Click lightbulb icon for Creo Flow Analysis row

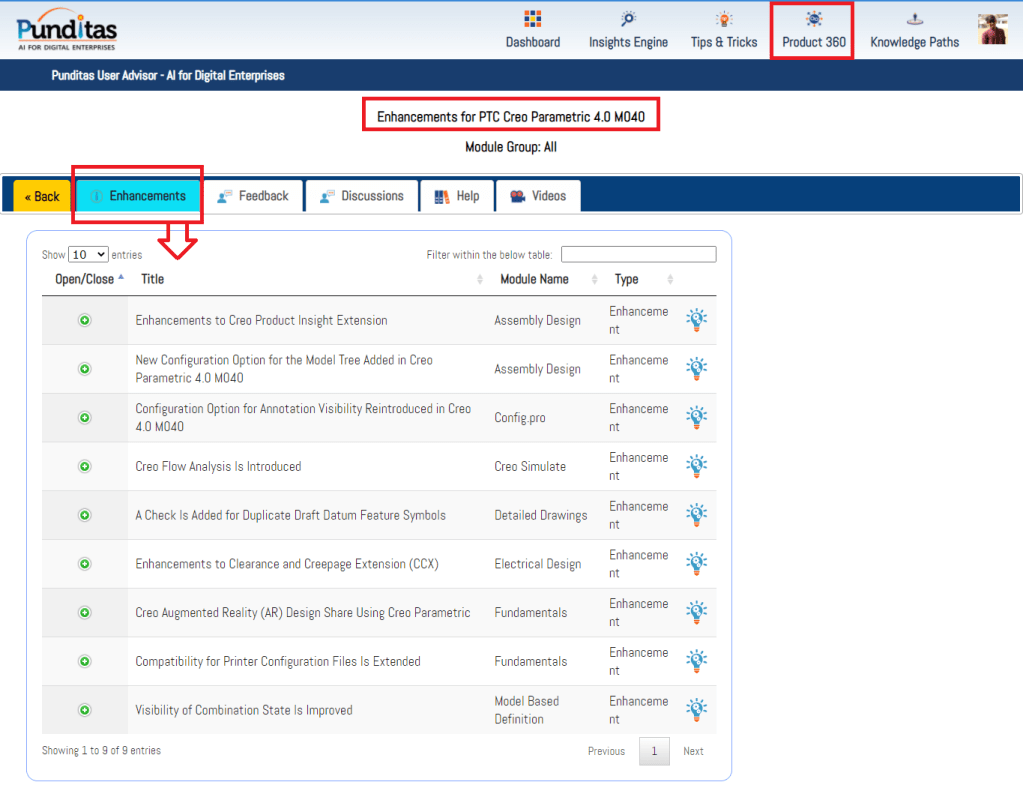696,466
